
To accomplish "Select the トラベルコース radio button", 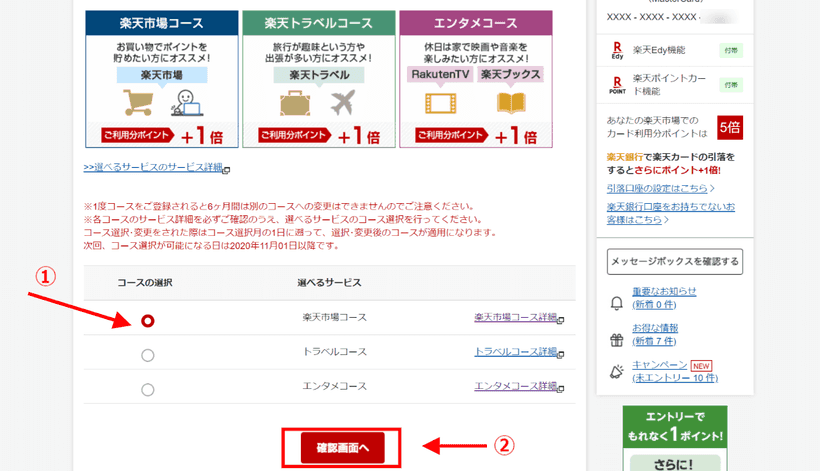I will tap(147, 355).
